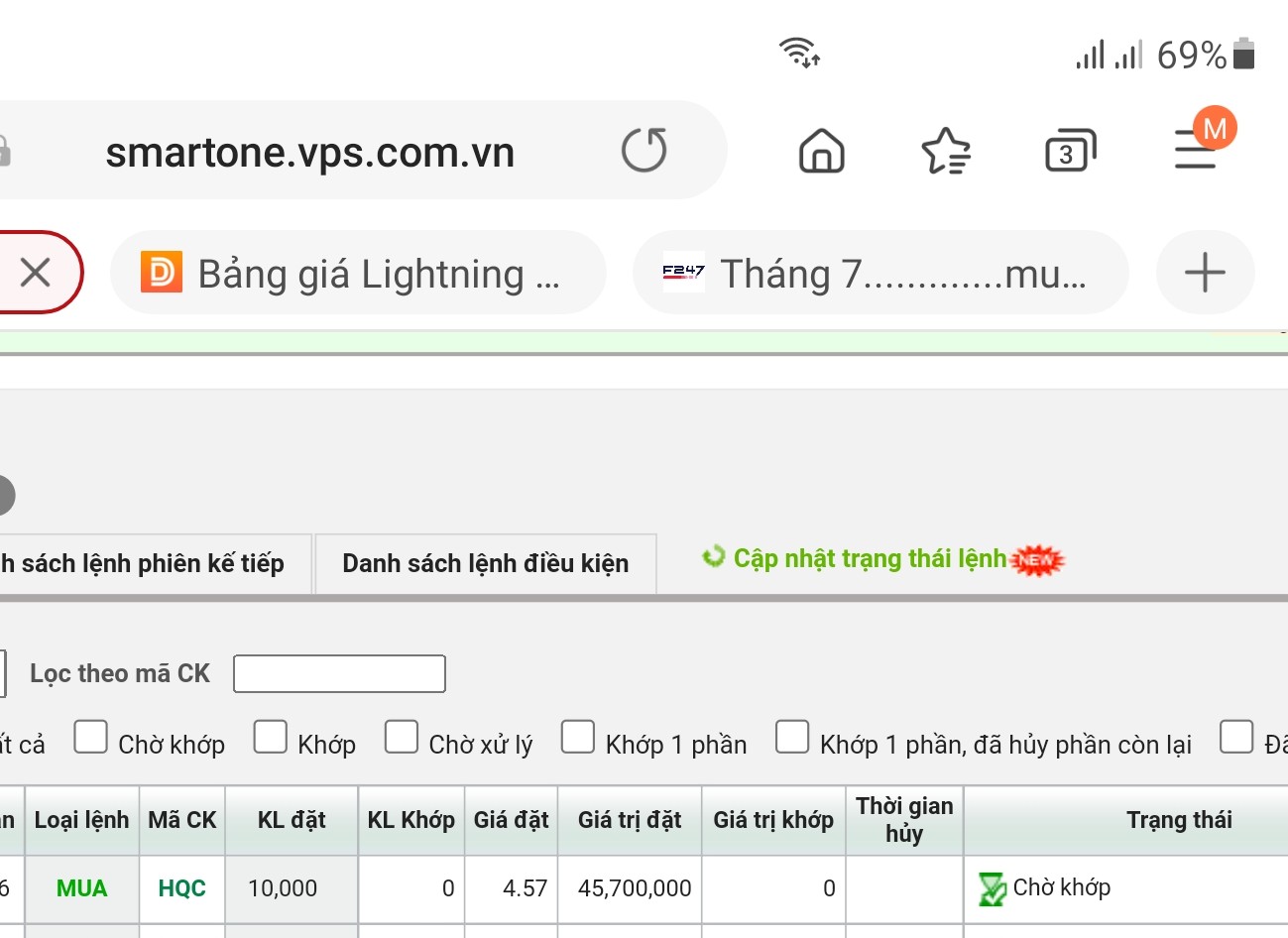
Task: Open Danh sách lệnh điều kiện tab
Action: (x=486, y=563)
